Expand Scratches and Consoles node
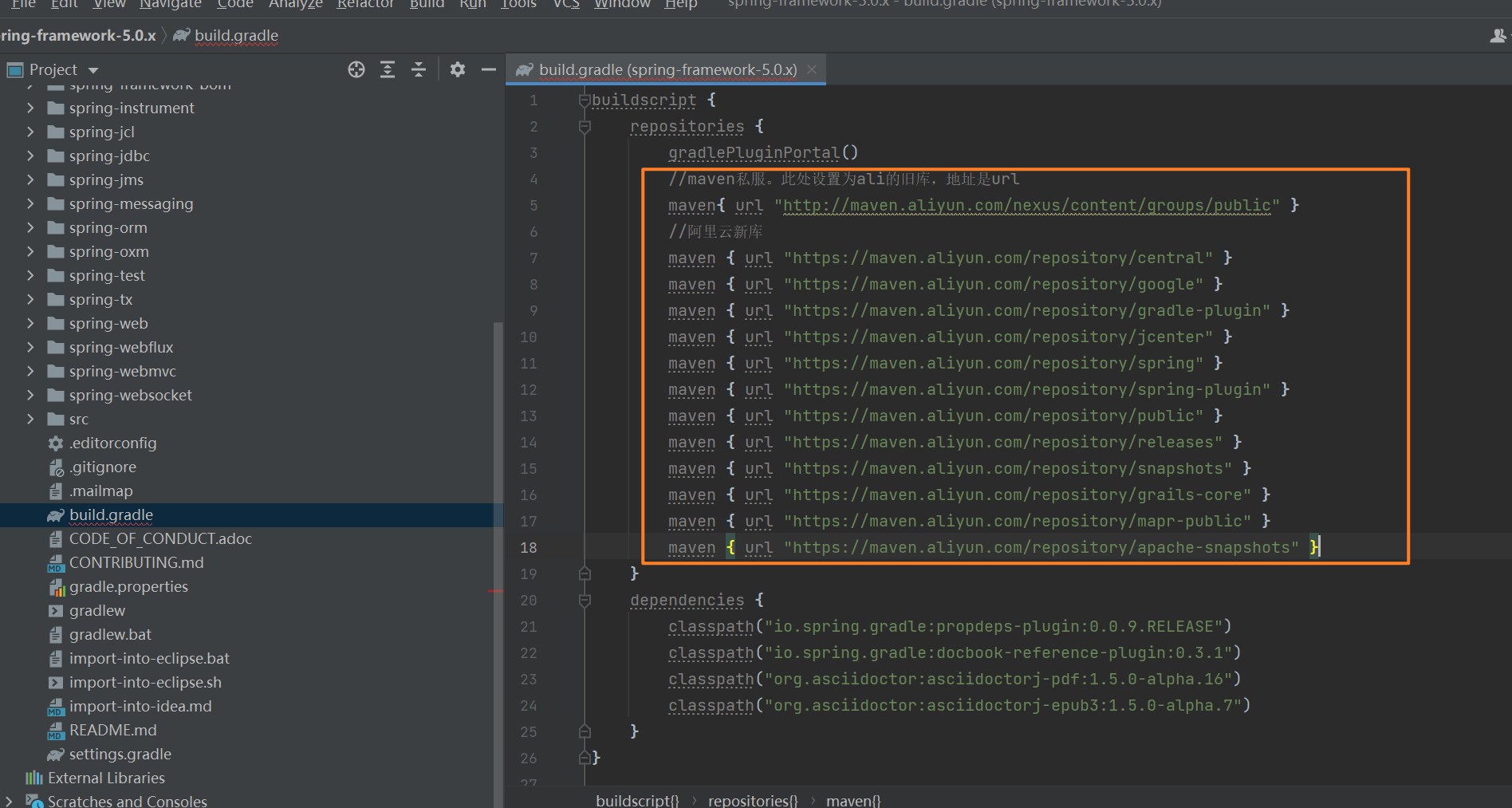 9,800
